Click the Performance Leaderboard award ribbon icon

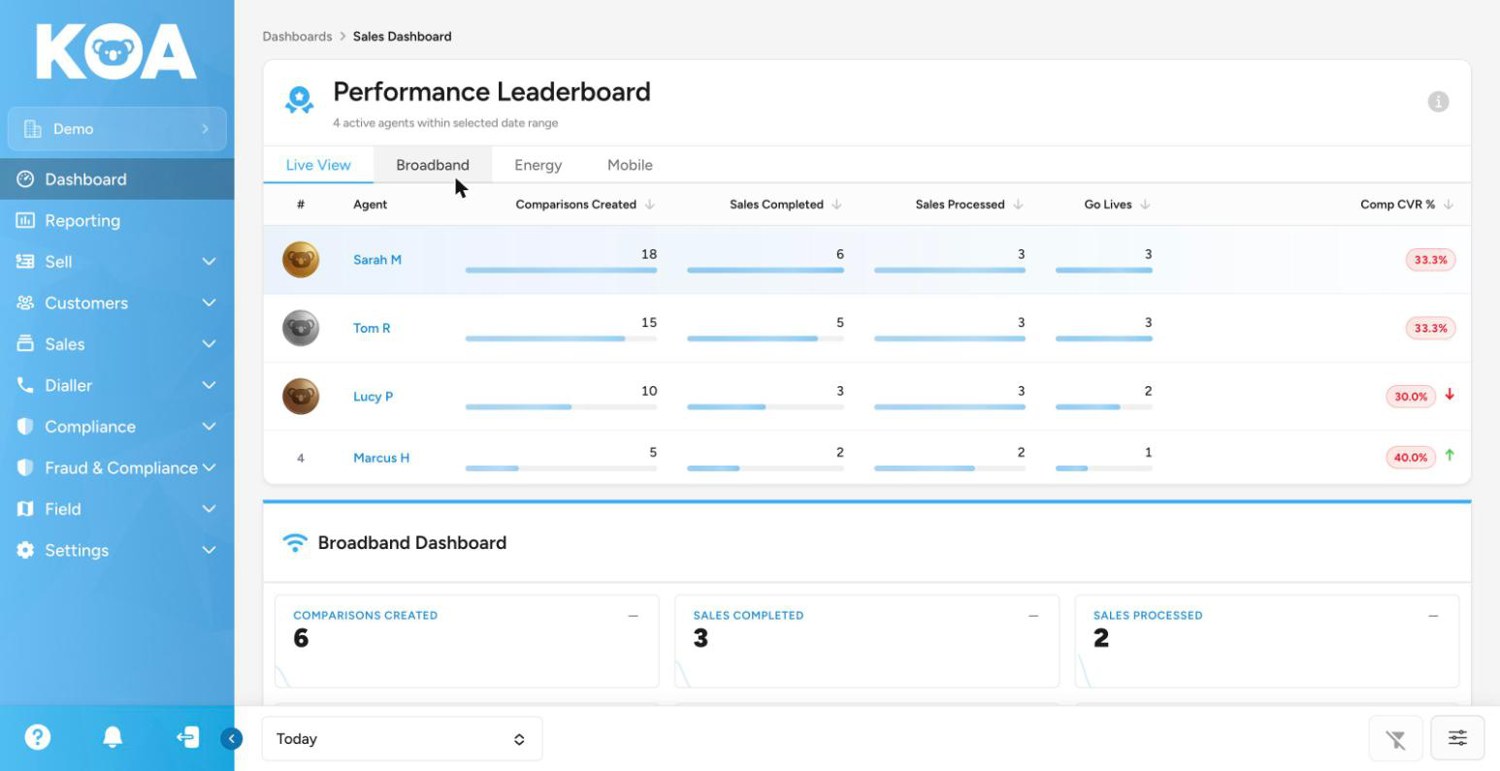(299, 99)
